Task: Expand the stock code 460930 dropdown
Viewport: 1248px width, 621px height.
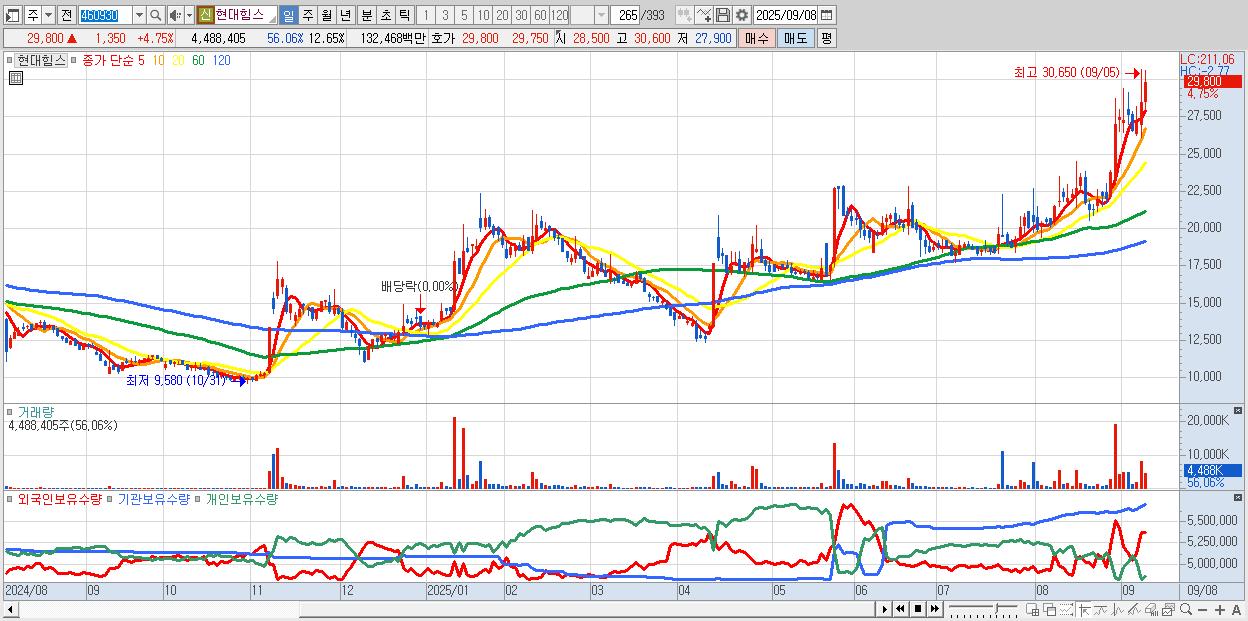Action: [139, 15]
